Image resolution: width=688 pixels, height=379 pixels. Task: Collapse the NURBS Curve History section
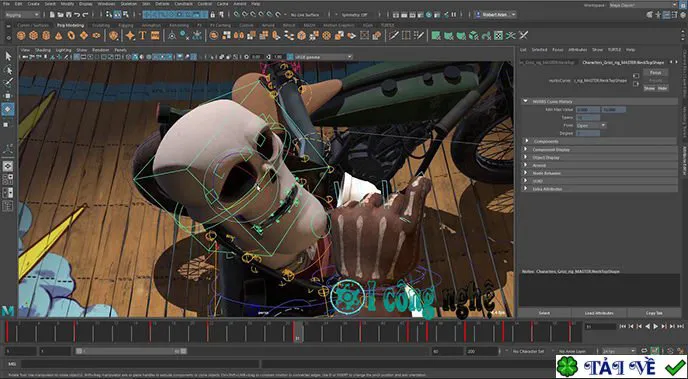tap(526, 101)
